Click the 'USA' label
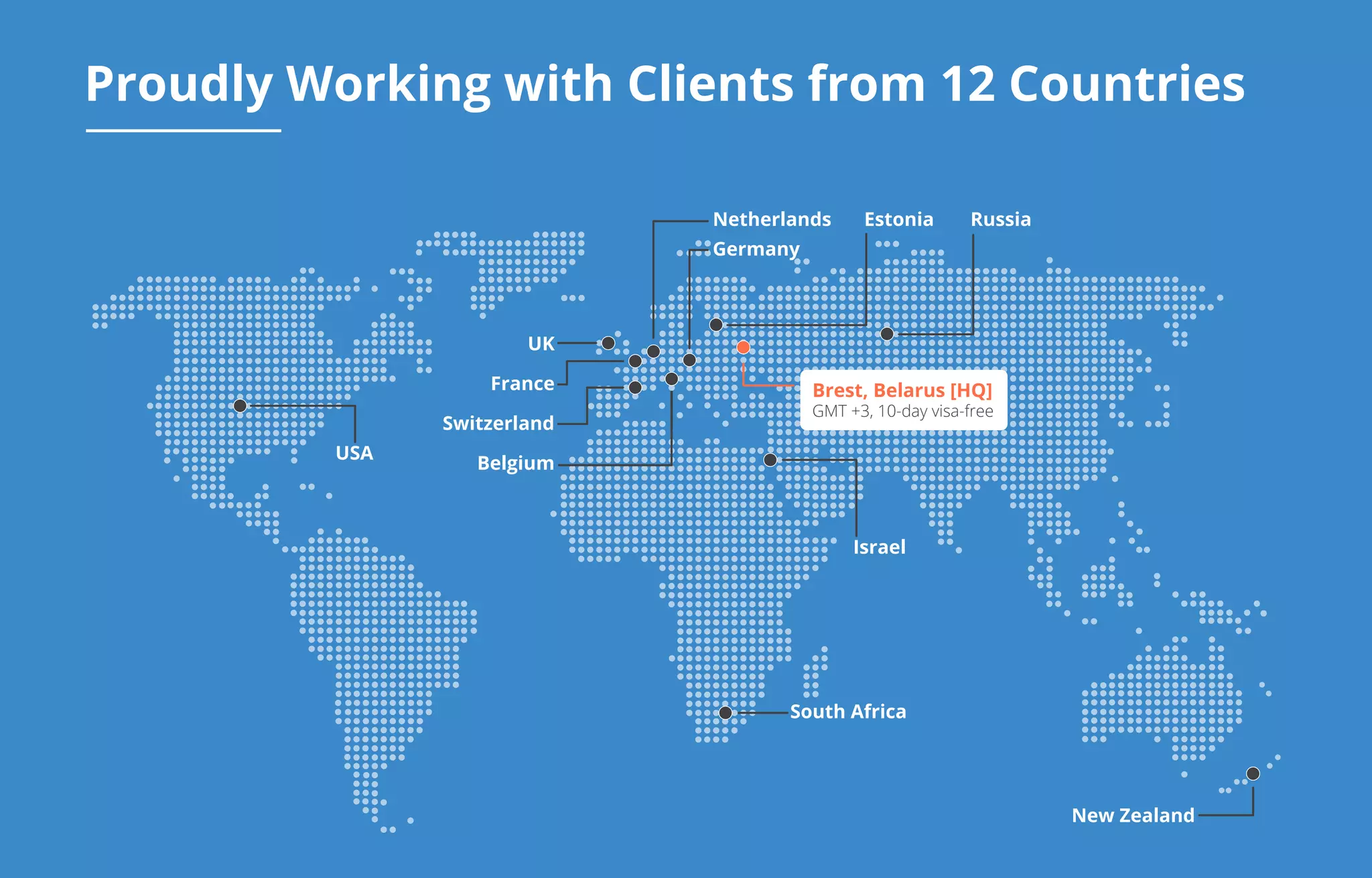 pyautogui.click(x=354, y=453)
